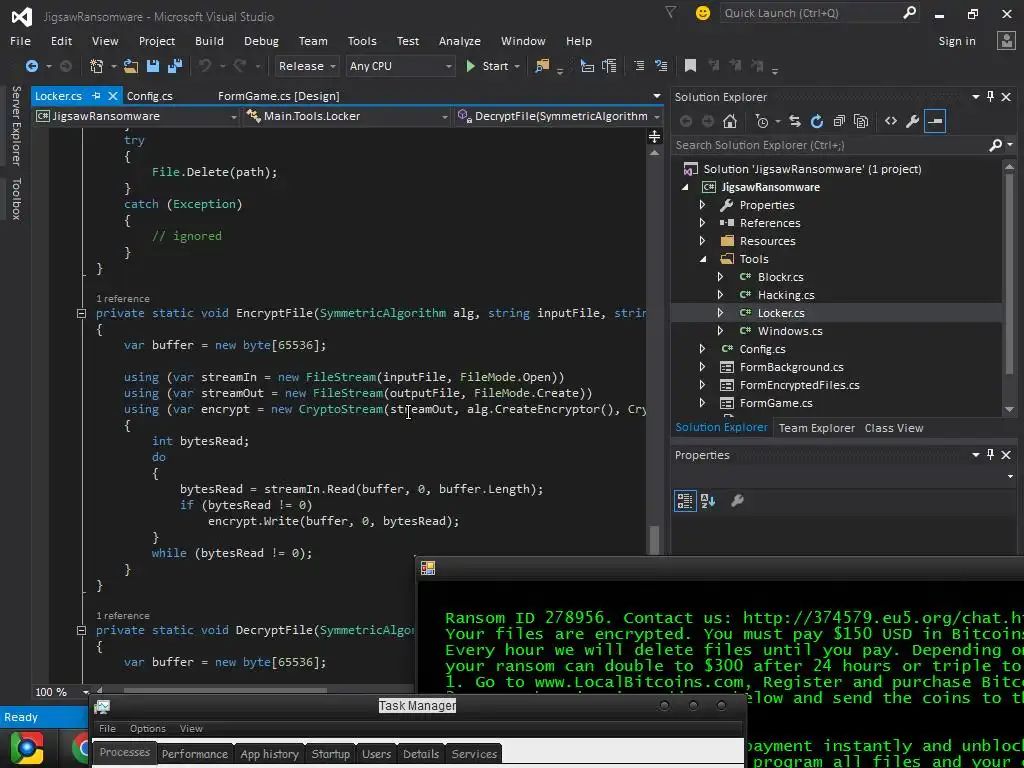
Task: Open the notifications flag icon in the title bar
Action: tap(671, 12)
